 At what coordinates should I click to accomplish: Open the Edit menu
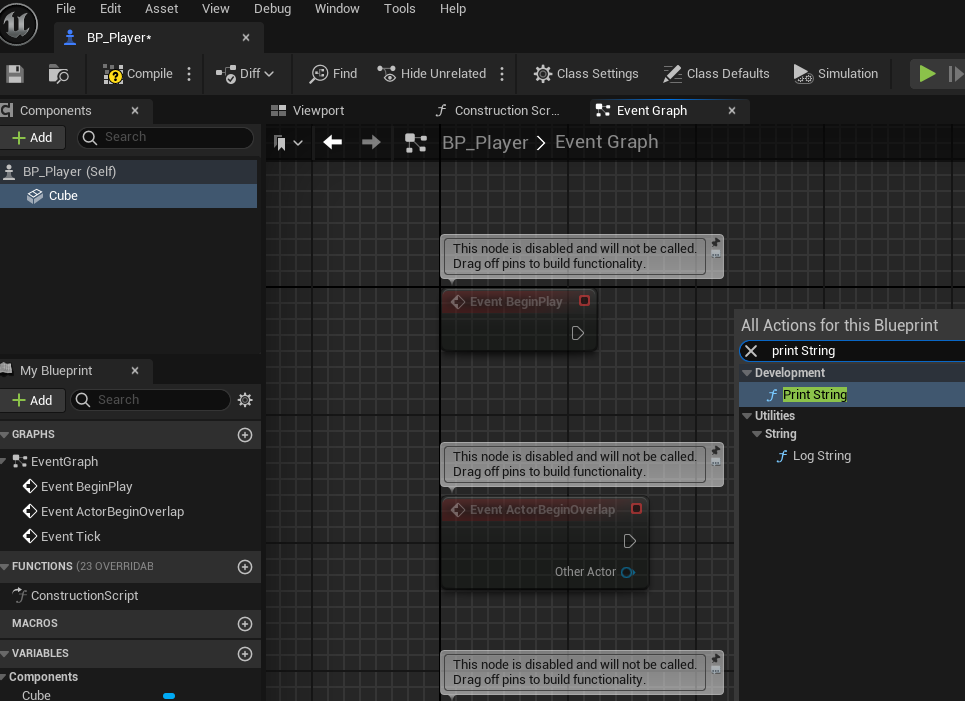pyautogui.click(x=110, y=9)
